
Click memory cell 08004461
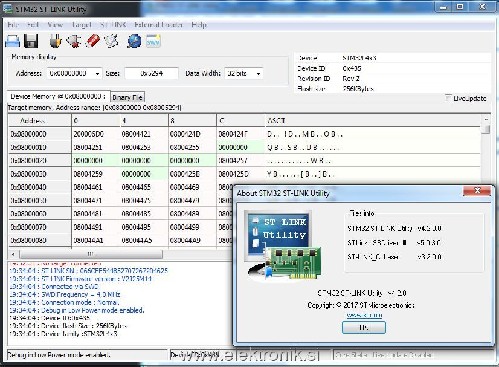[x=96, y=187]
